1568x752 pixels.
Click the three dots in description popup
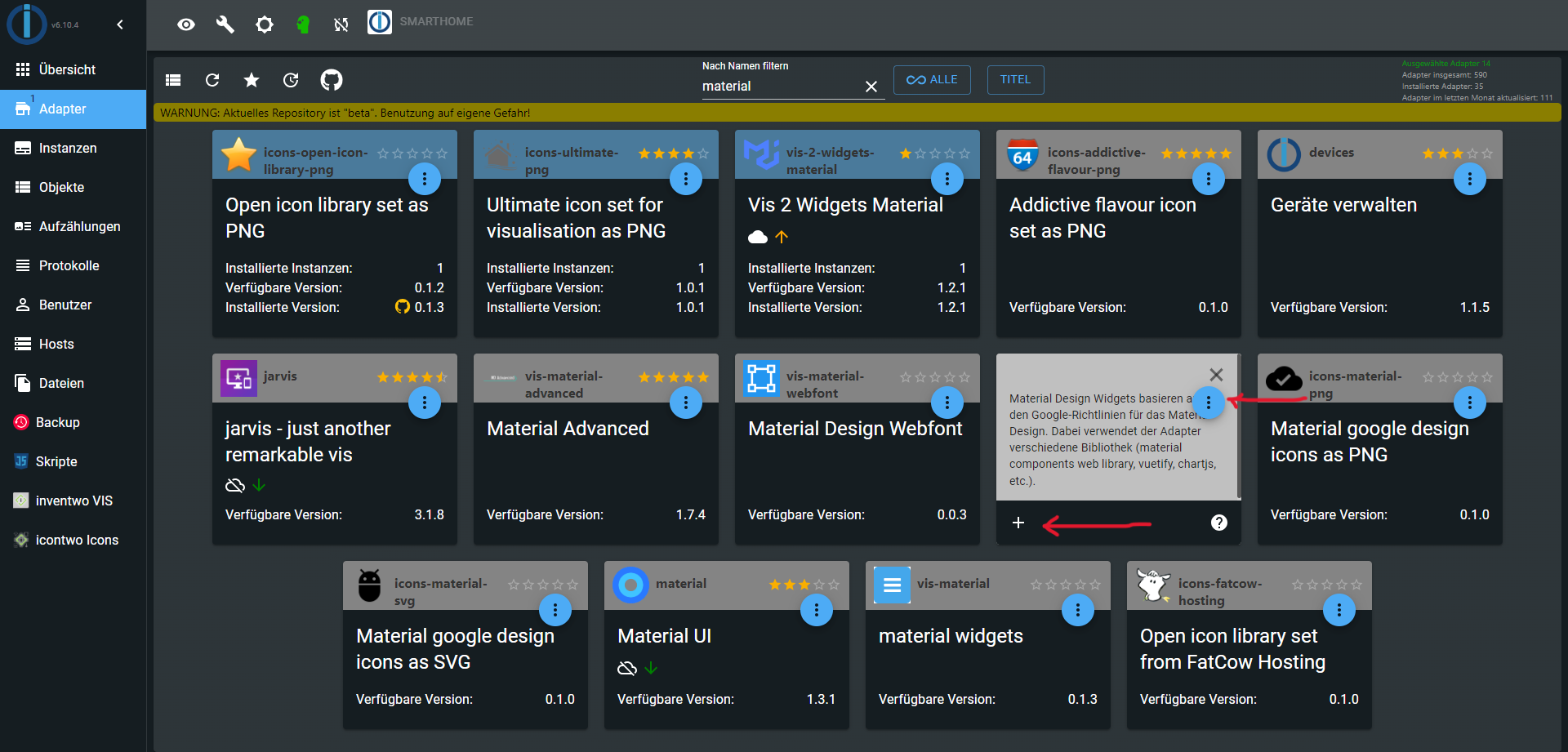click(x=1209, y=403)
